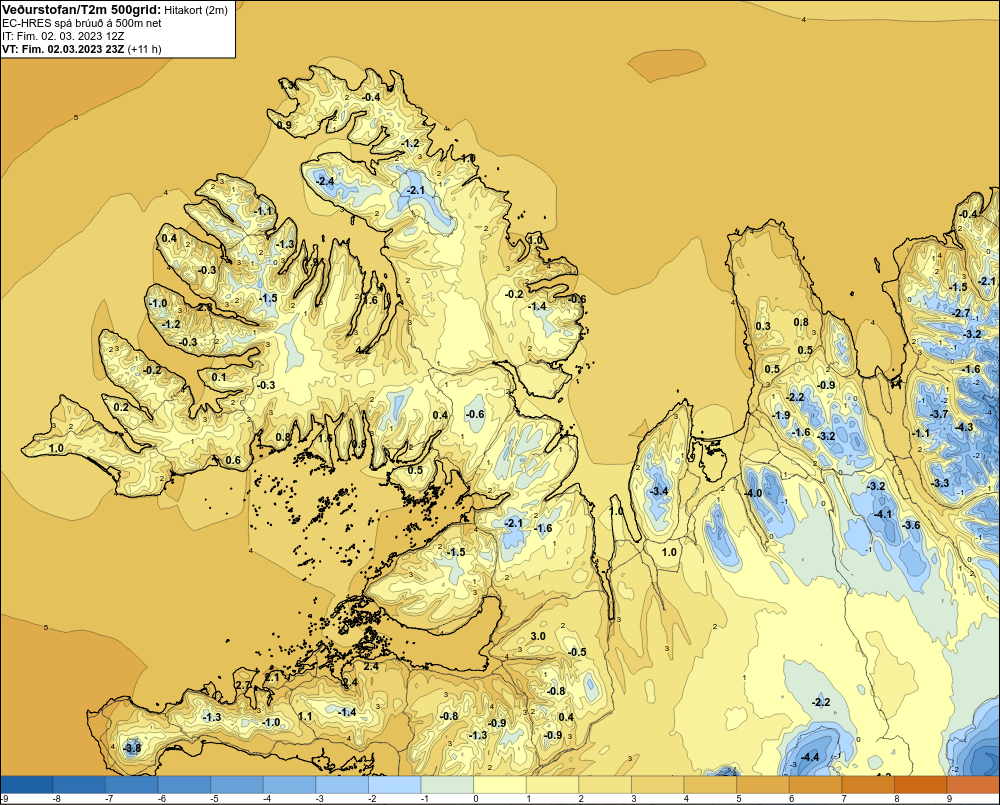The width and height of the screenshot is (1000, 805).
Task: Pick the legend swatch between 2 and 3
Action: point(605,785)
